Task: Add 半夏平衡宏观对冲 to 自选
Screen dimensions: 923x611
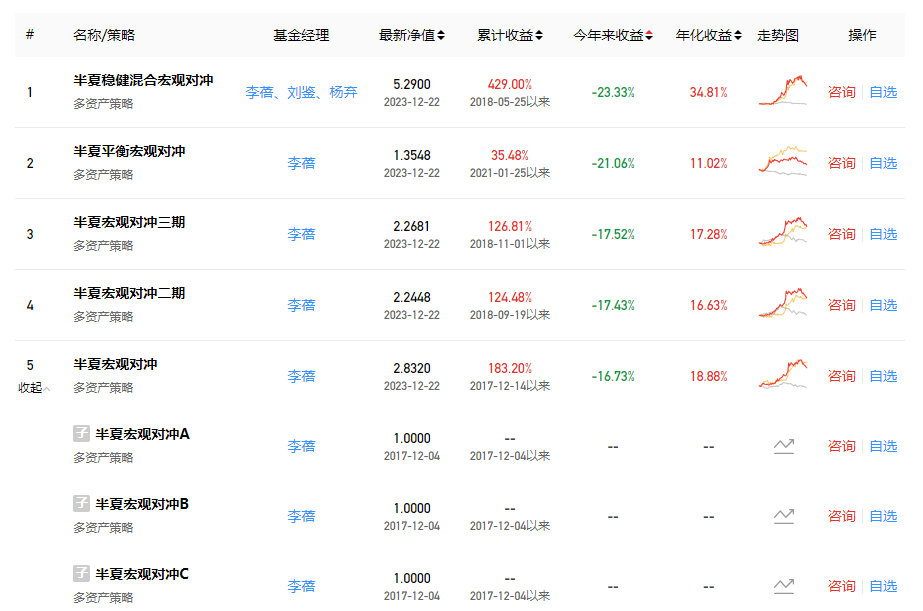Action: coord(883,163)
